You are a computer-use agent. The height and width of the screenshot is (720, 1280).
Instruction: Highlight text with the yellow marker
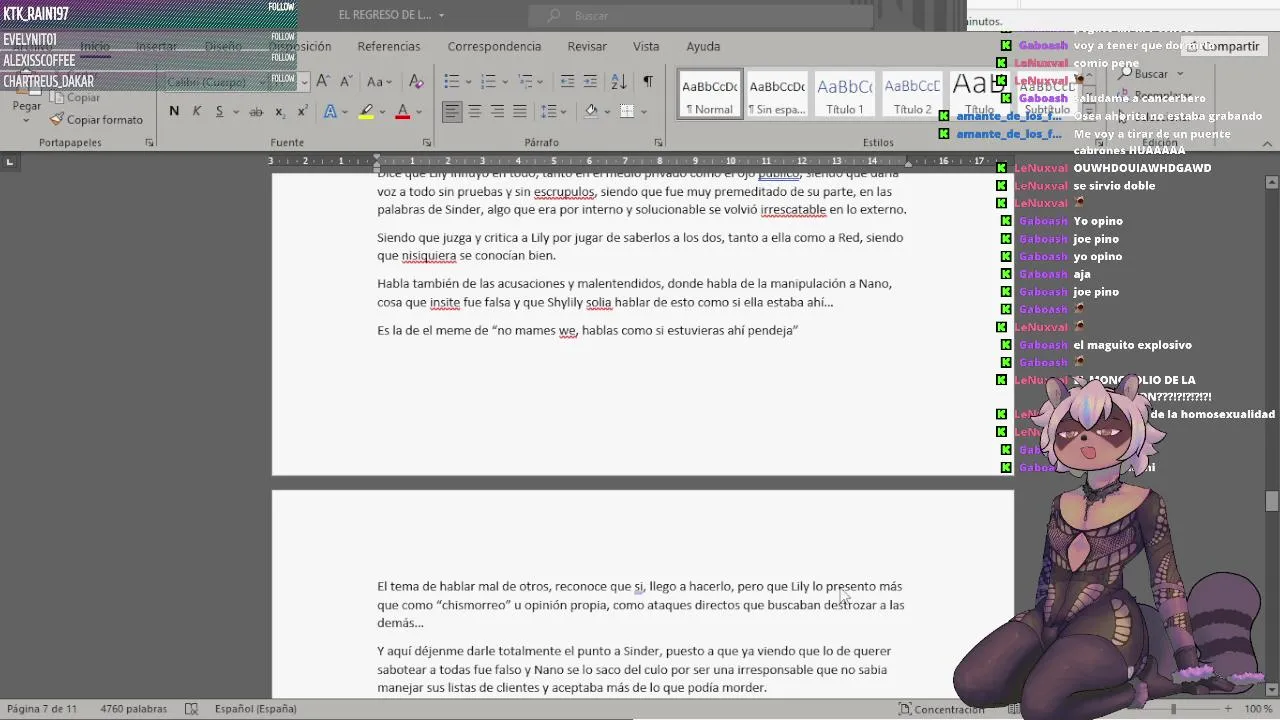pyautogui.click(x=367, y=112)
